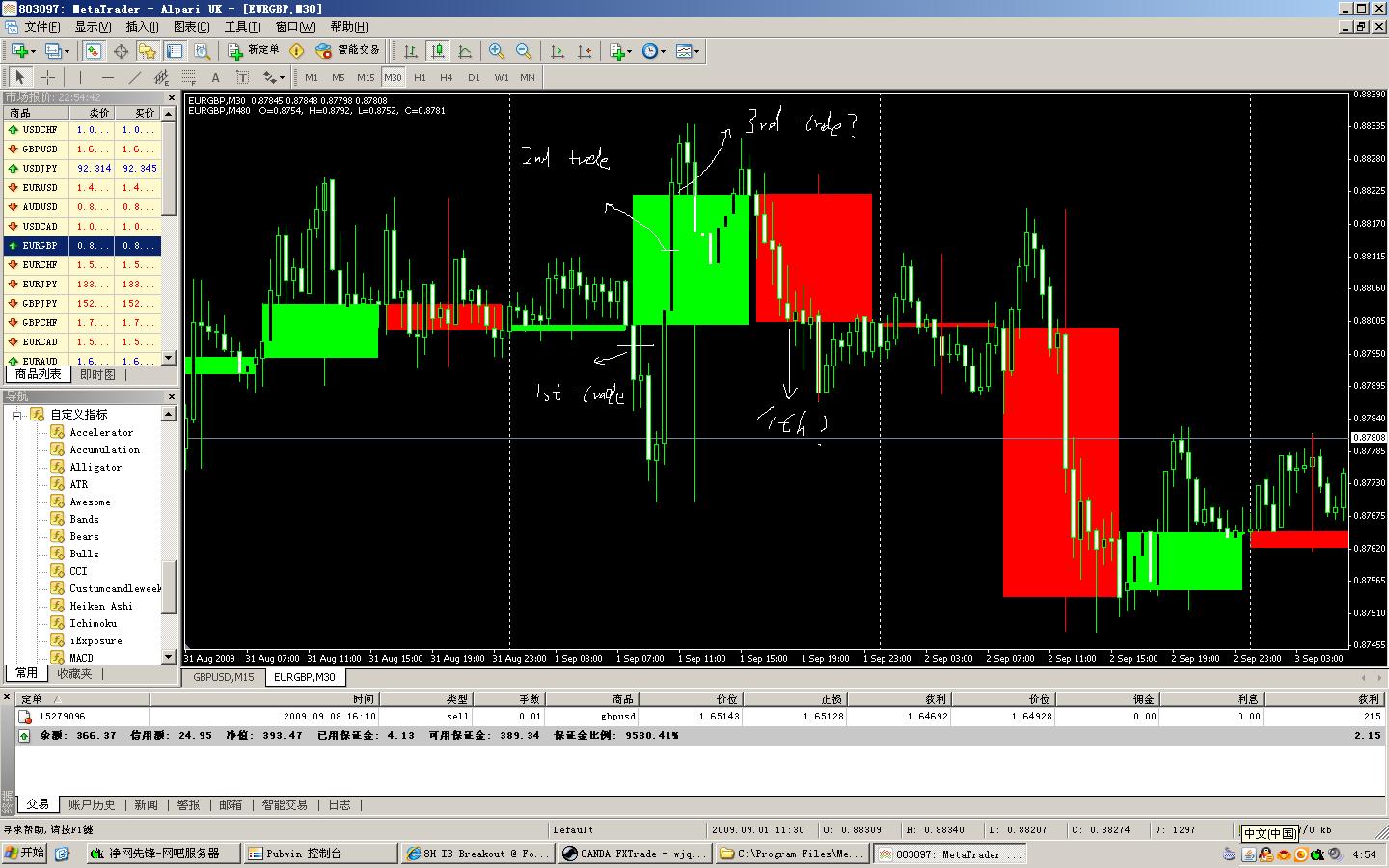Click the Zoom Out magnifier icon
The image size is (1389, 868).
point(524,51)
